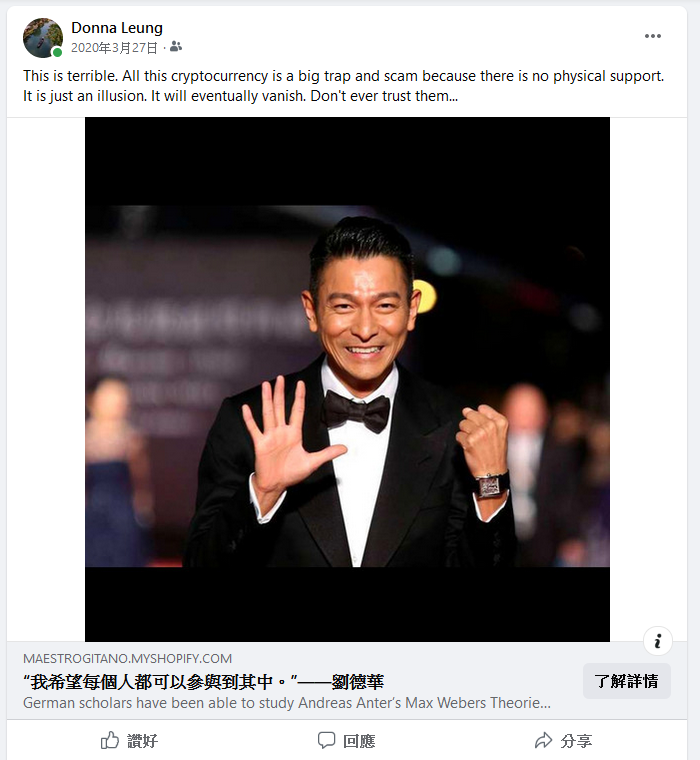This screenshot has height=760, width=700.
Task: Click the 回應 comment button label
Action: pos(359,741)
